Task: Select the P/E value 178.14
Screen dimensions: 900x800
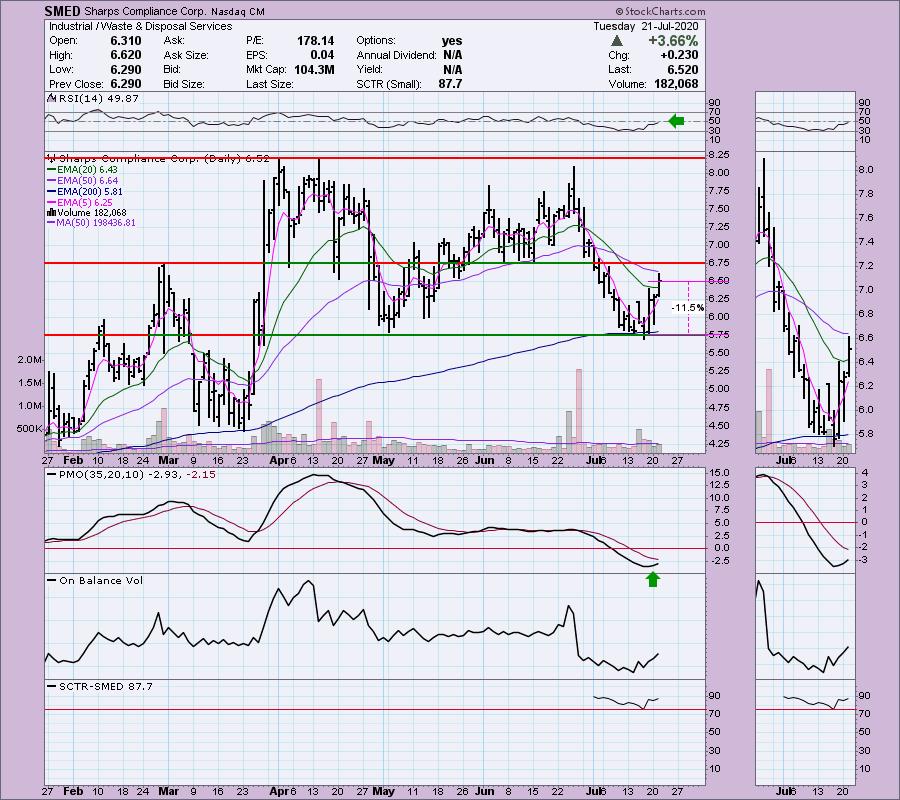Action: pos(315,41)
